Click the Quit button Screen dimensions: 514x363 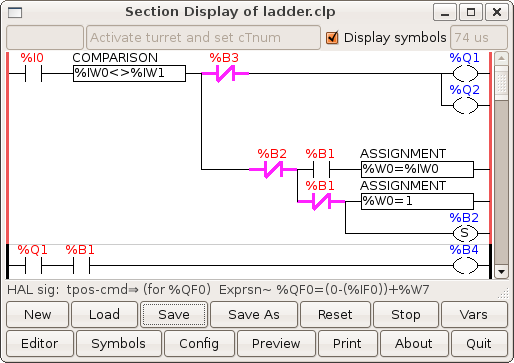coord(479,343)
